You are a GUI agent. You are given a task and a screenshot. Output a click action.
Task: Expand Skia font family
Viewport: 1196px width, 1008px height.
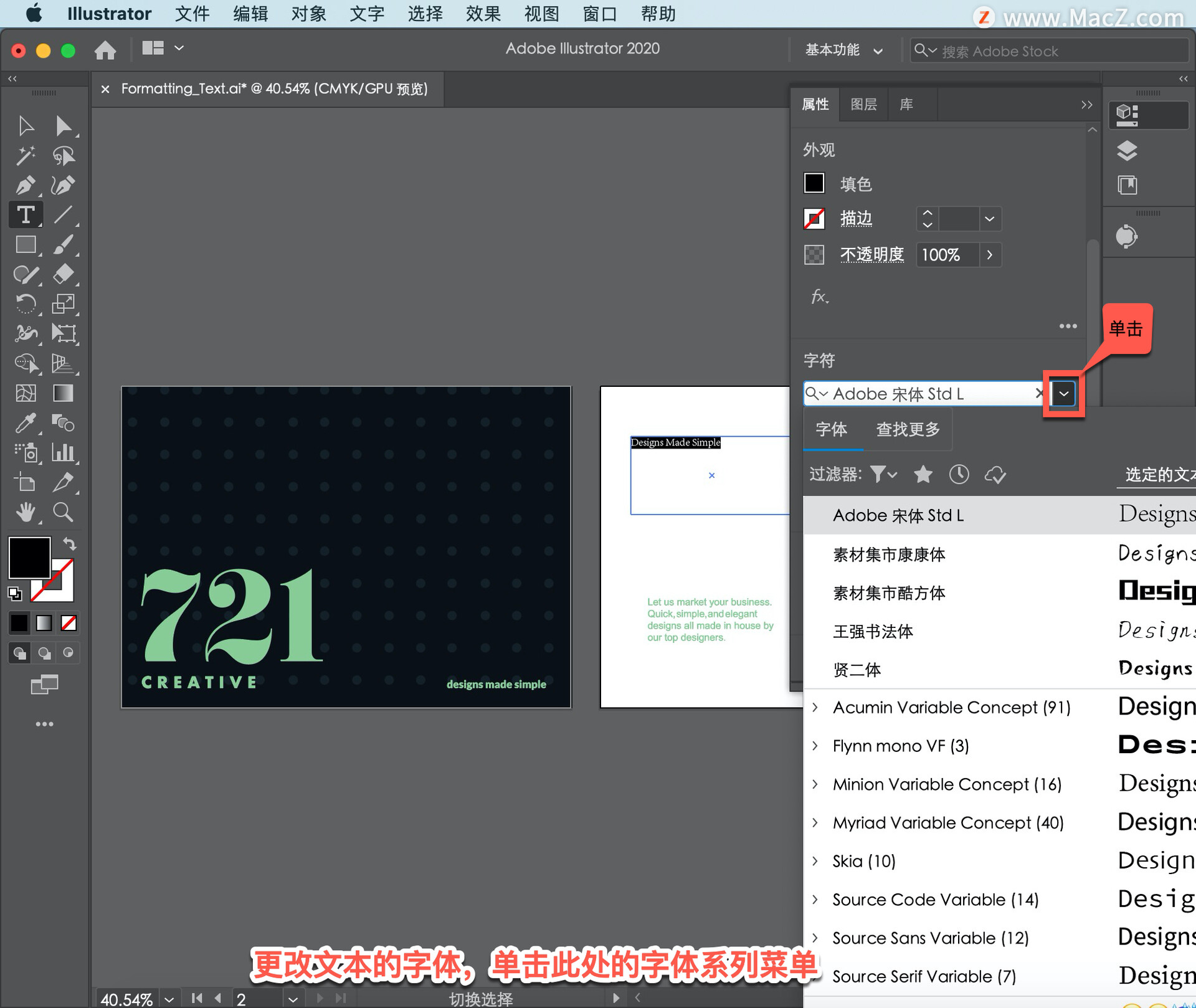(x=815, y=861)
